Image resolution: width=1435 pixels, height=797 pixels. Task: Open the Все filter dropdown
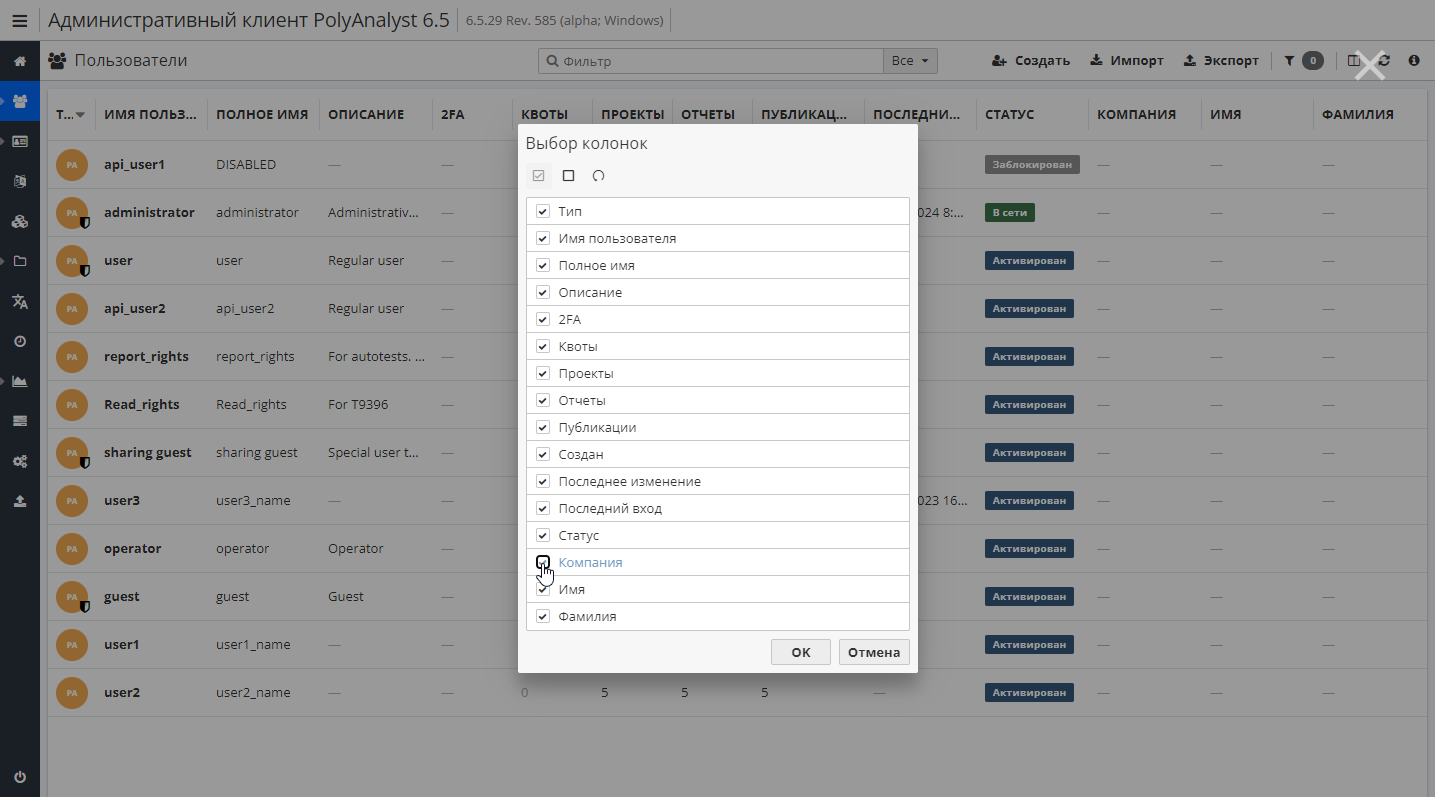pyautogui.click(x=910, y=61)
